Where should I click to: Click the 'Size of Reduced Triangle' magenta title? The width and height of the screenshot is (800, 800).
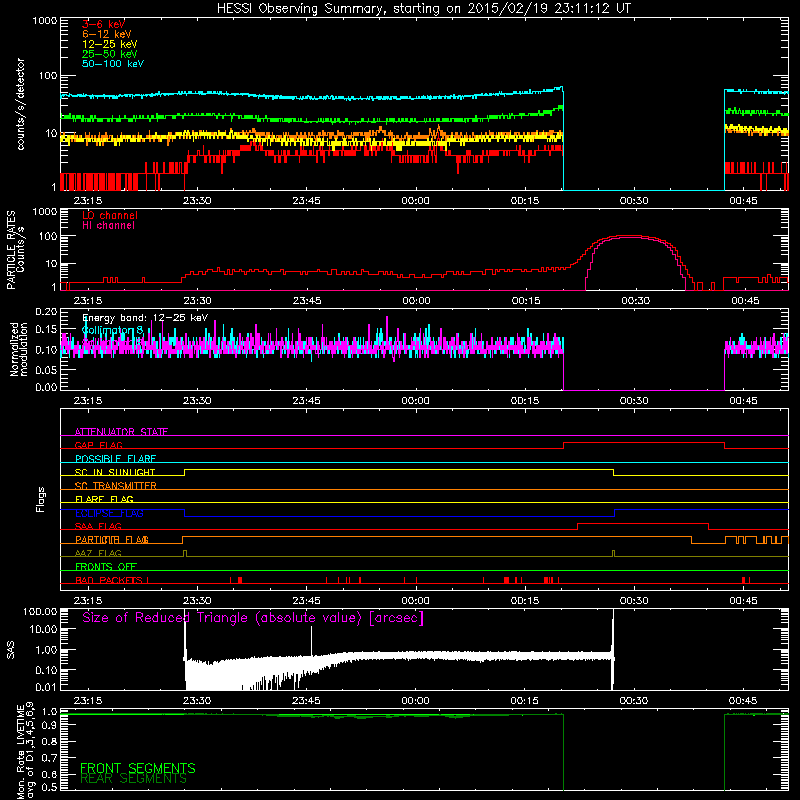253,618
